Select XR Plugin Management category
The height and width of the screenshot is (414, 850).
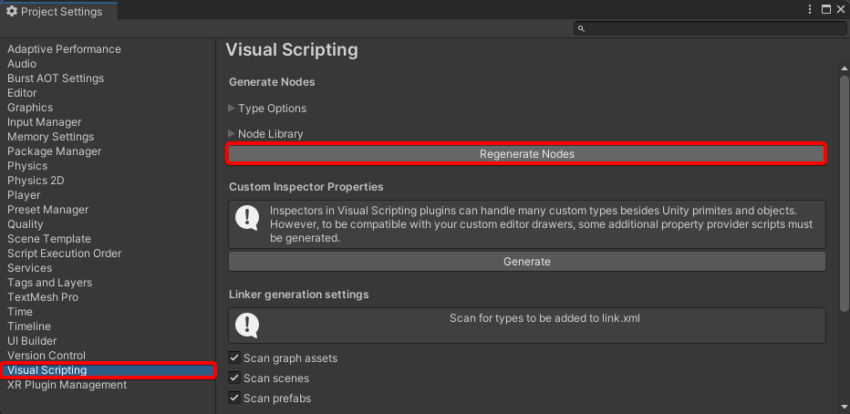point(67,385)
